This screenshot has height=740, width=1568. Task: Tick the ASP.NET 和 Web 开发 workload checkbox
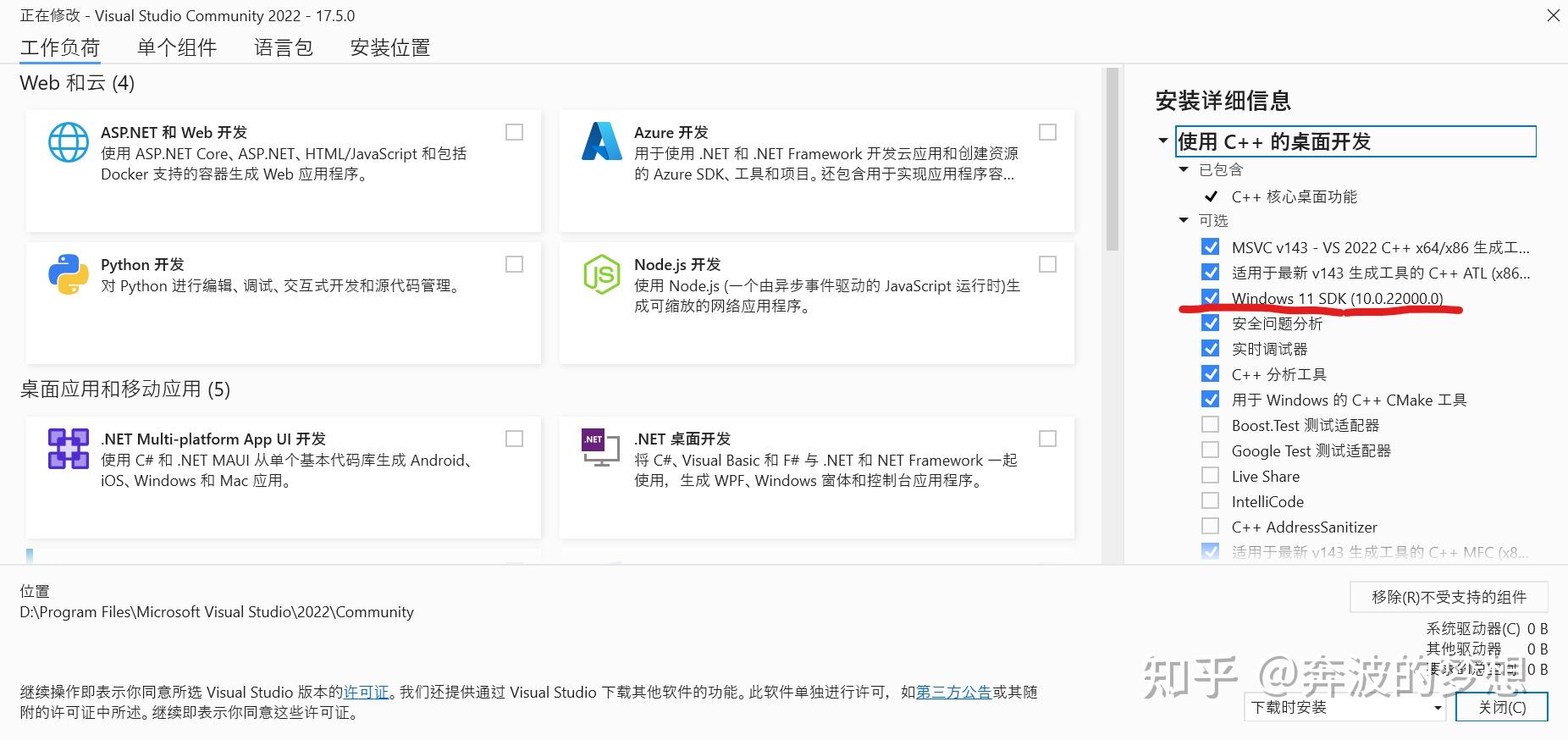click(514, 132)
